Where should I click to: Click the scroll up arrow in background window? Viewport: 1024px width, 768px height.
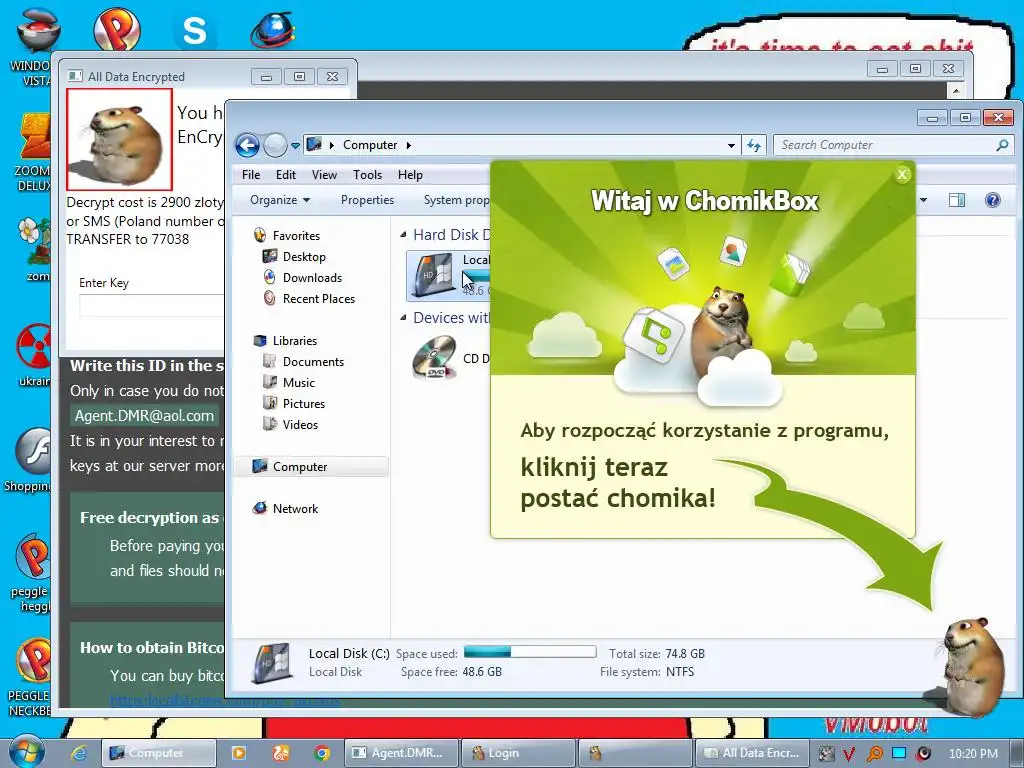point(956,90)
